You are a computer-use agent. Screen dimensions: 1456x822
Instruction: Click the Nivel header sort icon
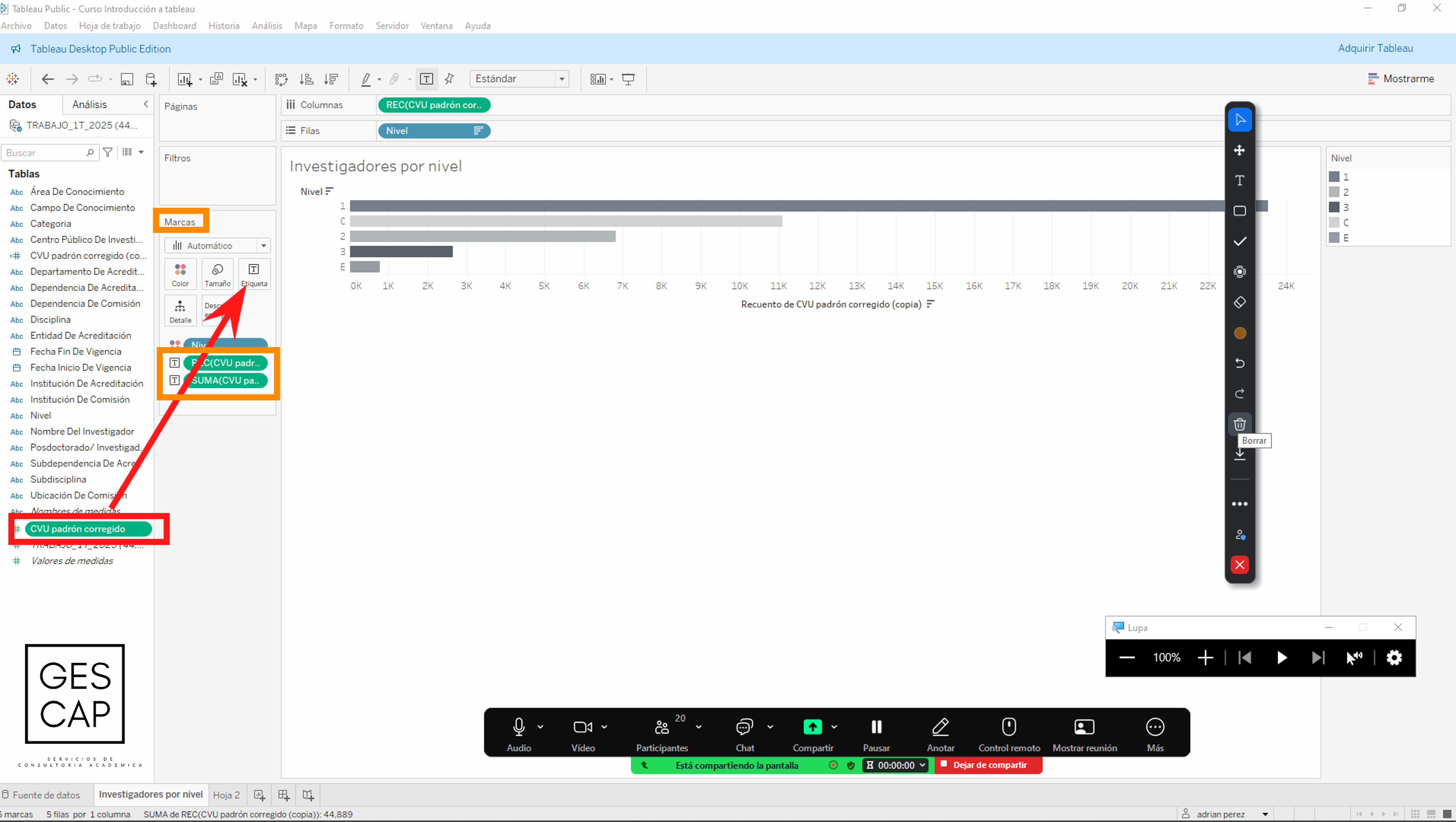pyautogui.click(x=329, y=191)
